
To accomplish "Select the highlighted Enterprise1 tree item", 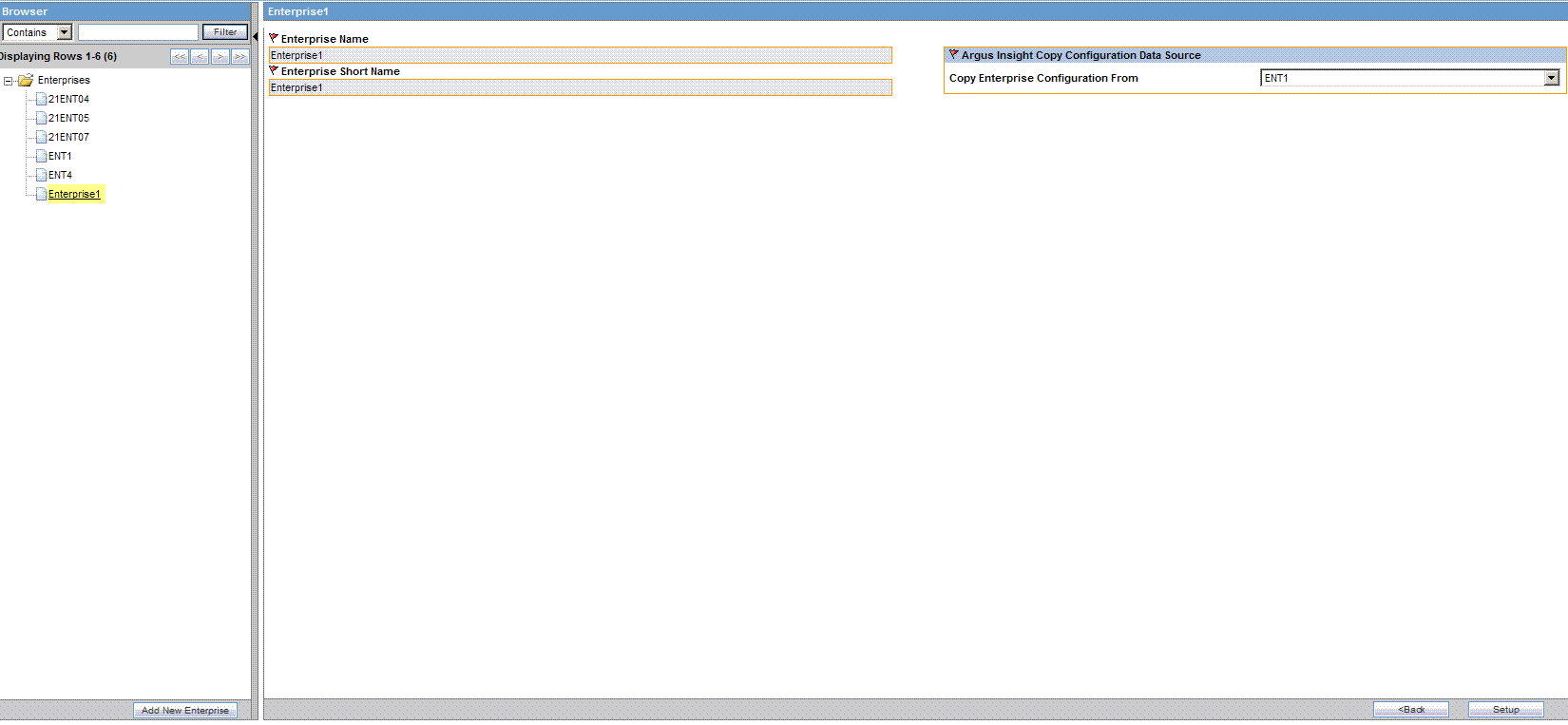I will pyautogui.click(x=74, y=194).
